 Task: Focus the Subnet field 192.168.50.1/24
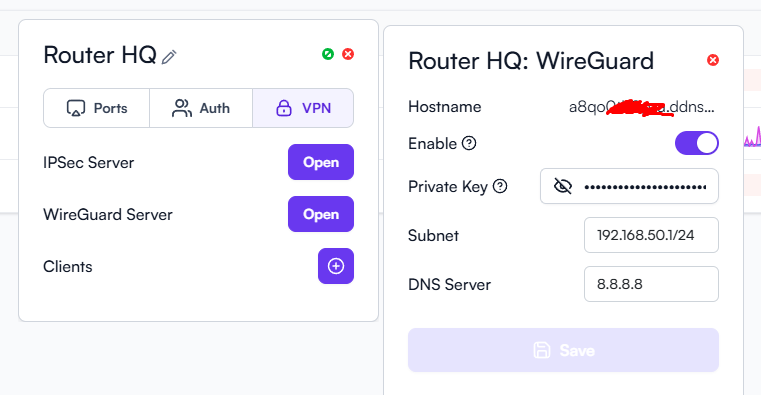(651, 235)
